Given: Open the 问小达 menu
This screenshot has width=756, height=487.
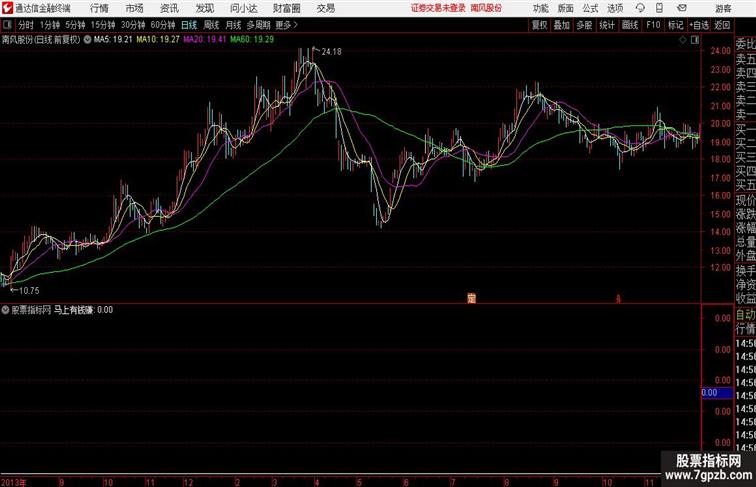Looking at the screenshot, I should pyautogui.click(x=243, y=8).
